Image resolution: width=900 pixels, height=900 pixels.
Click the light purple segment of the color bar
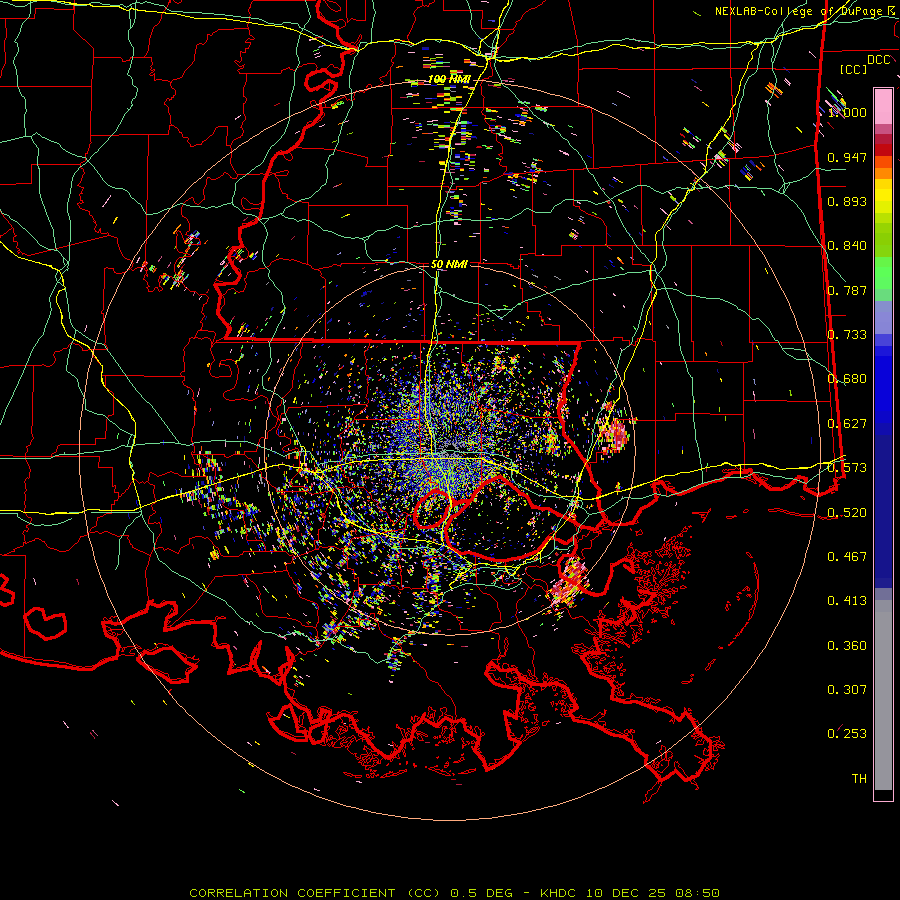tap(883, 317)
